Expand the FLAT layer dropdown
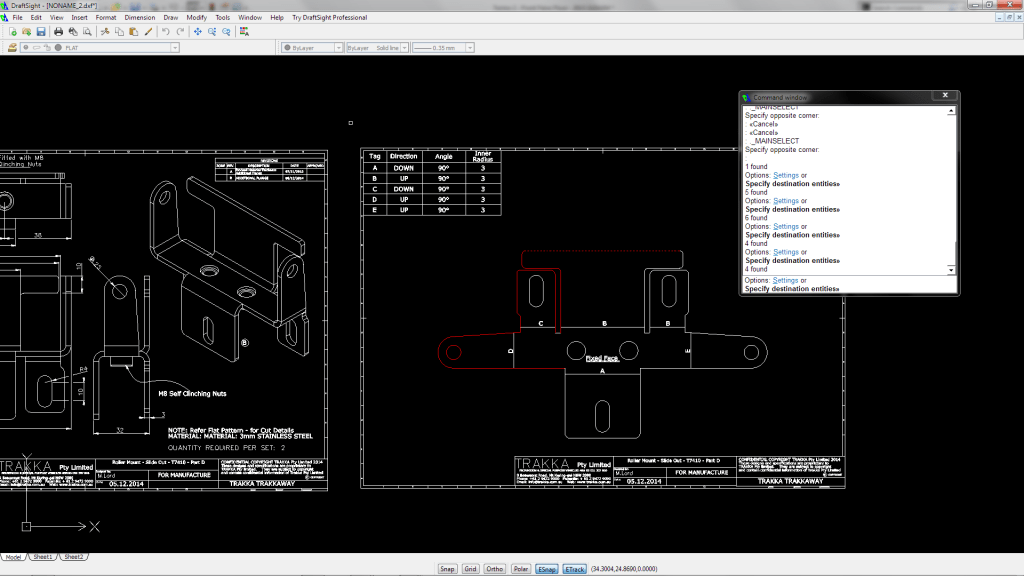Viewport: 1024px width, 576px height. tap(175, 47)
